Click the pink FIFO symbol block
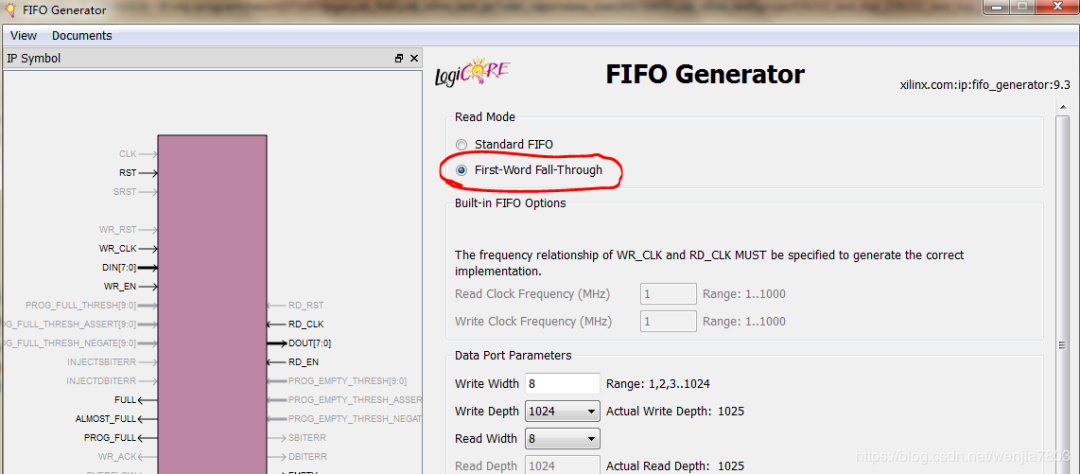The width and height of the screenshot is (1080, 474). tap(212, 300)
